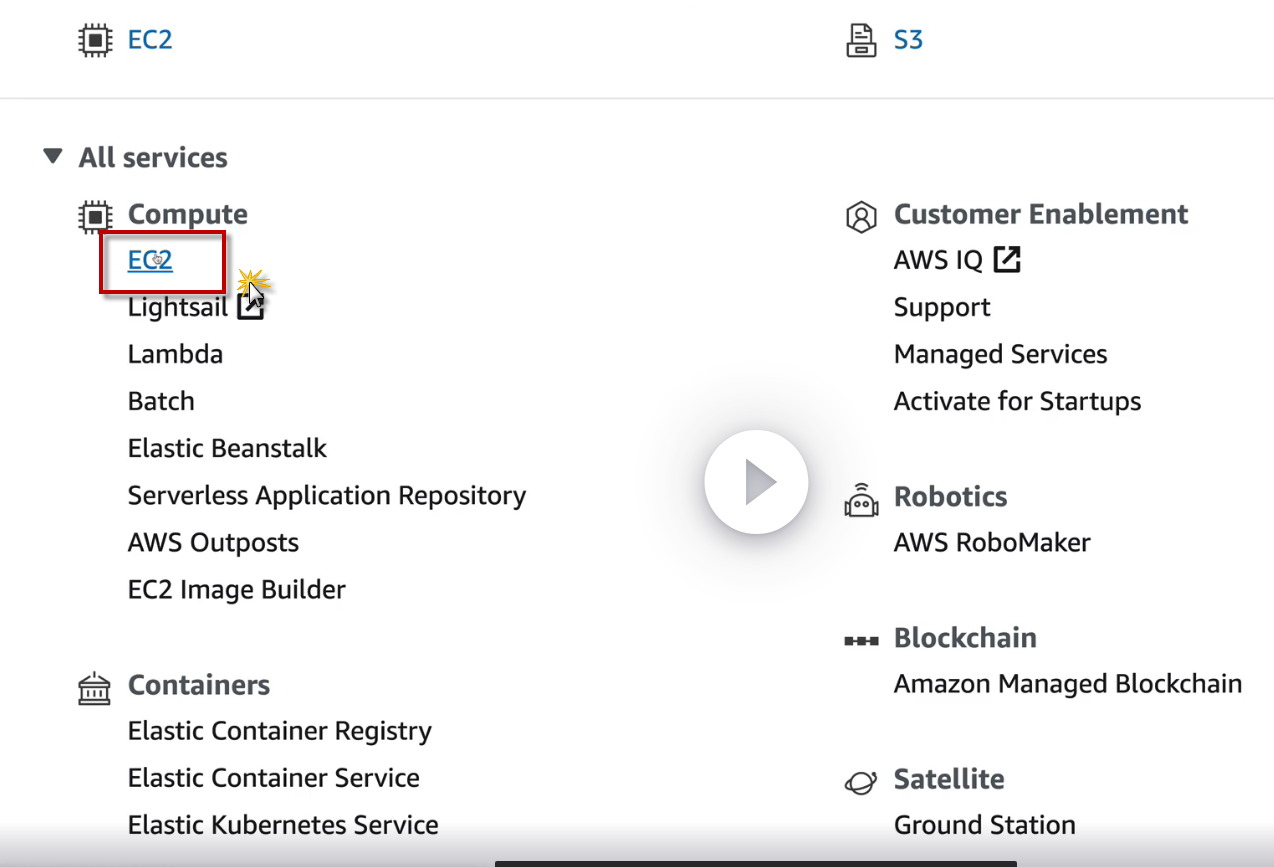1274x867 pixels.
Task: Click the external link icon beside AWS IQ
Action: point(1007,261)
